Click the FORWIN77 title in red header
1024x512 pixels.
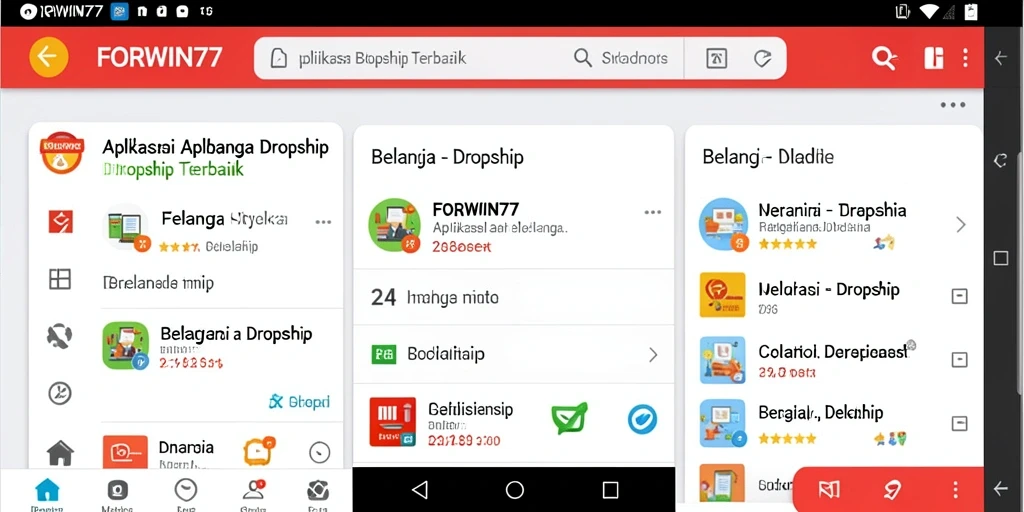point(159,57)
